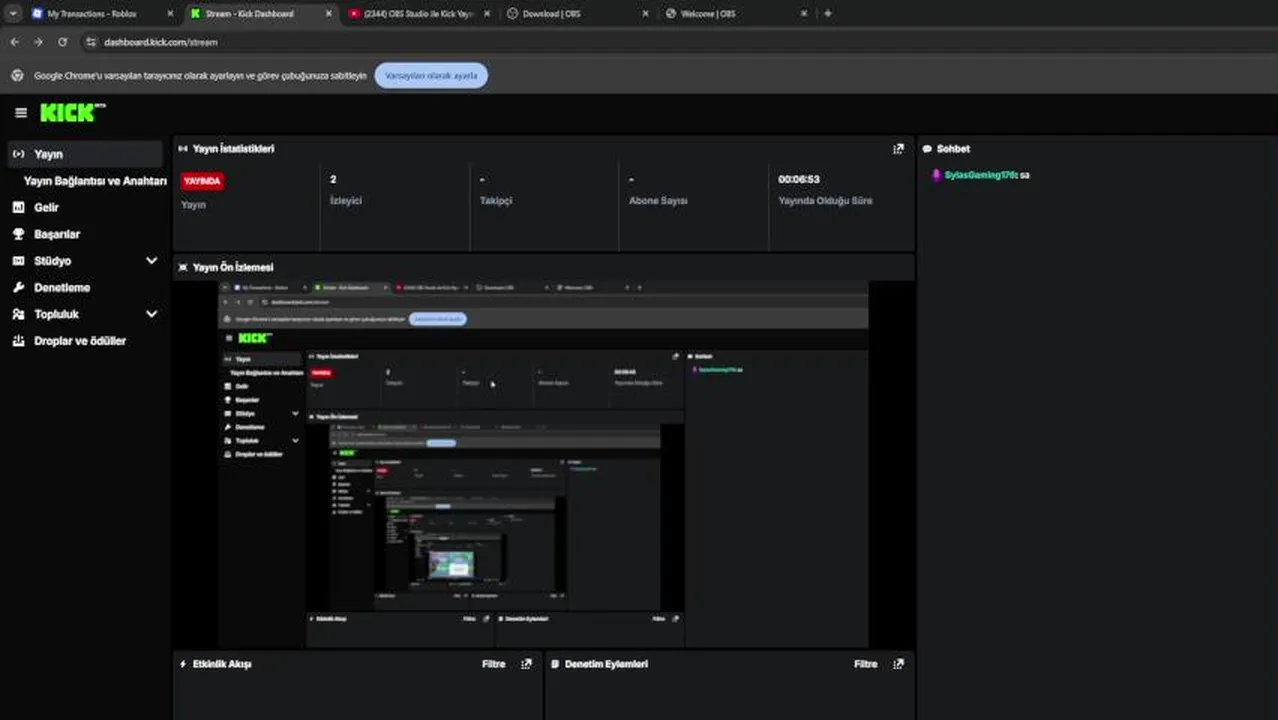Open Filtre in Denetim Eylemleri panel
The width and height of the screenshot is (1278, 720).
pyautogui.click(x=866, y=664)
